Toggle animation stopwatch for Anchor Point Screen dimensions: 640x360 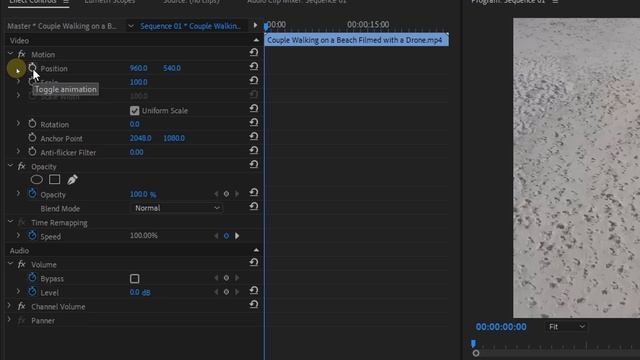click(x=32, y=138)
